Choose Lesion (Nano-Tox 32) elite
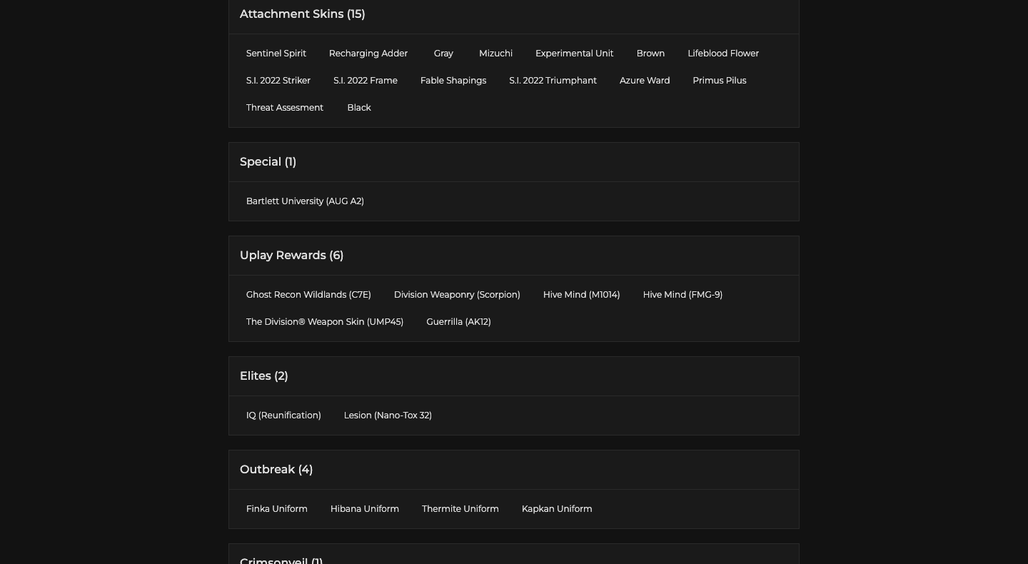This screenshot has width=1028, height=564. tap(387, 415)
